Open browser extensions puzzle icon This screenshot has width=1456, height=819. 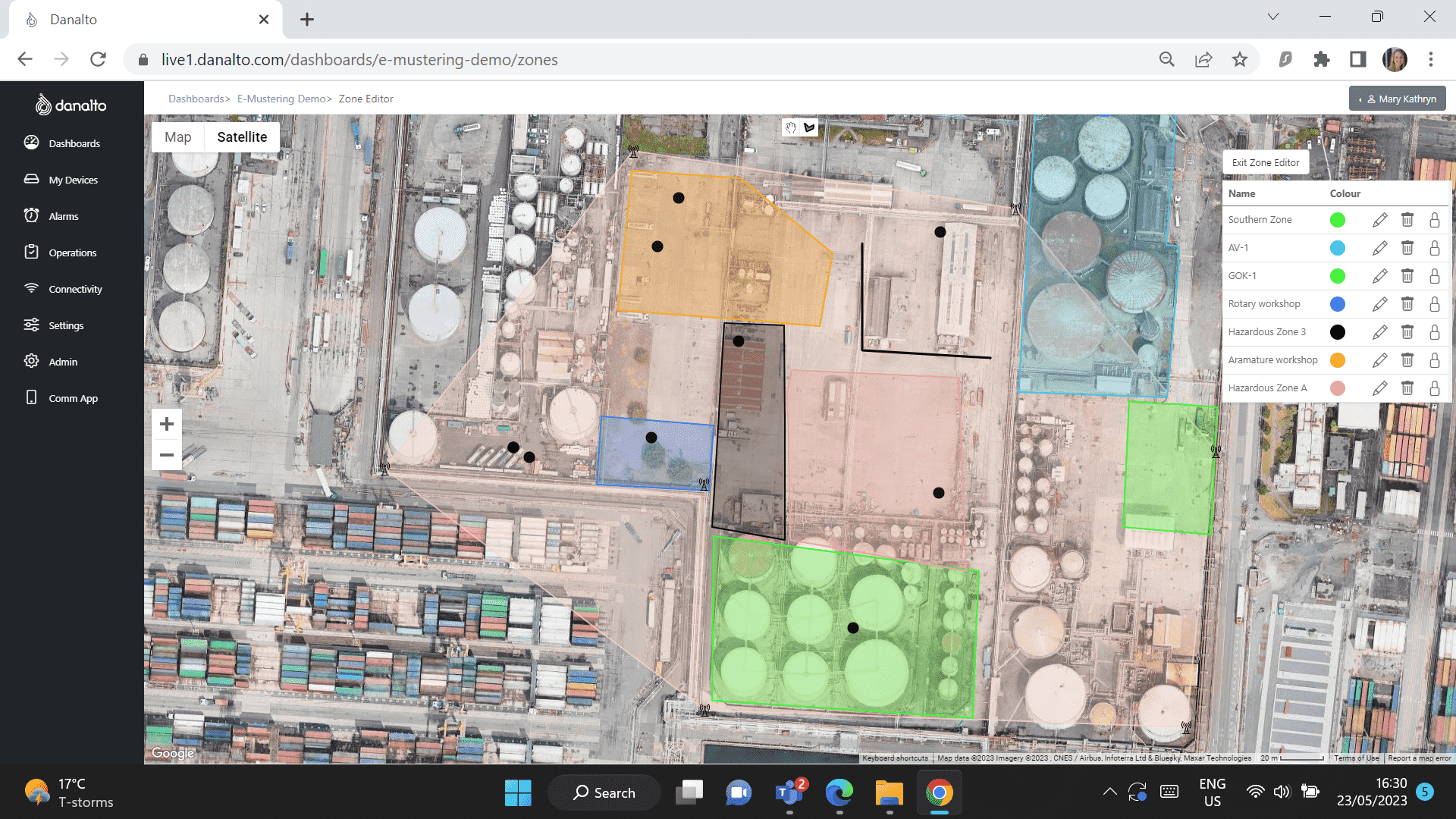coord(1321,59)
